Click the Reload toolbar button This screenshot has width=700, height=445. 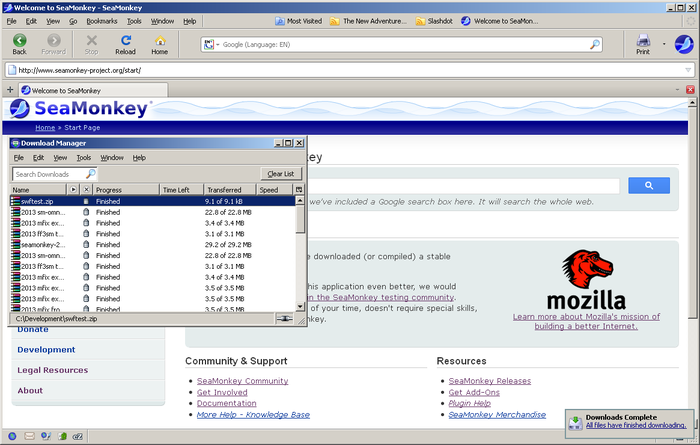point(125,44)
